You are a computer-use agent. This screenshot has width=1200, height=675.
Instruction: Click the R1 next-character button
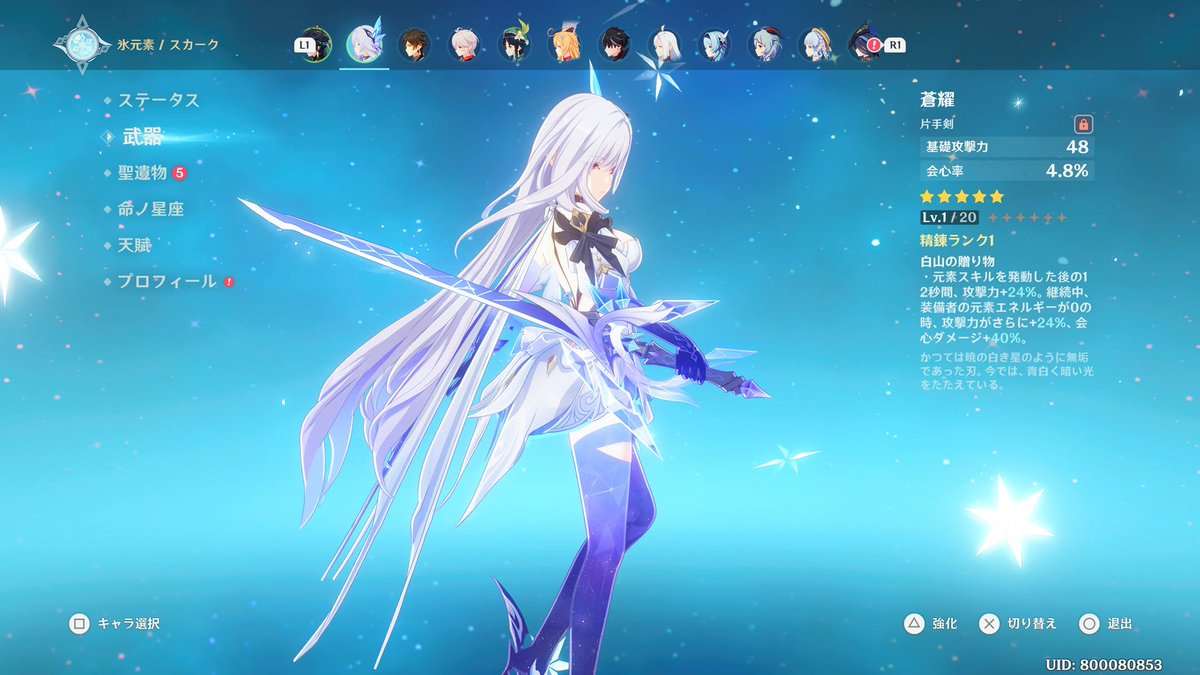pyautogui.click(x=896, y=45)
